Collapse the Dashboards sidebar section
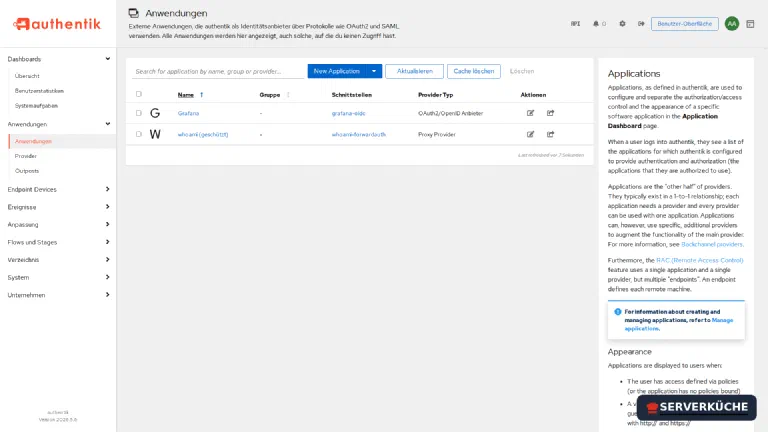 point(108,59)
